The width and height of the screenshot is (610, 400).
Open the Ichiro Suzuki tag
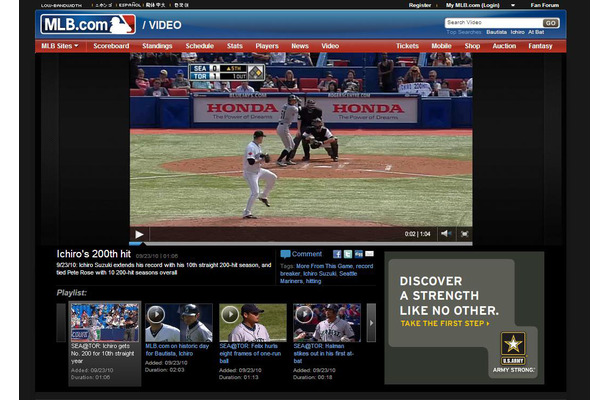tap(319, 274)
